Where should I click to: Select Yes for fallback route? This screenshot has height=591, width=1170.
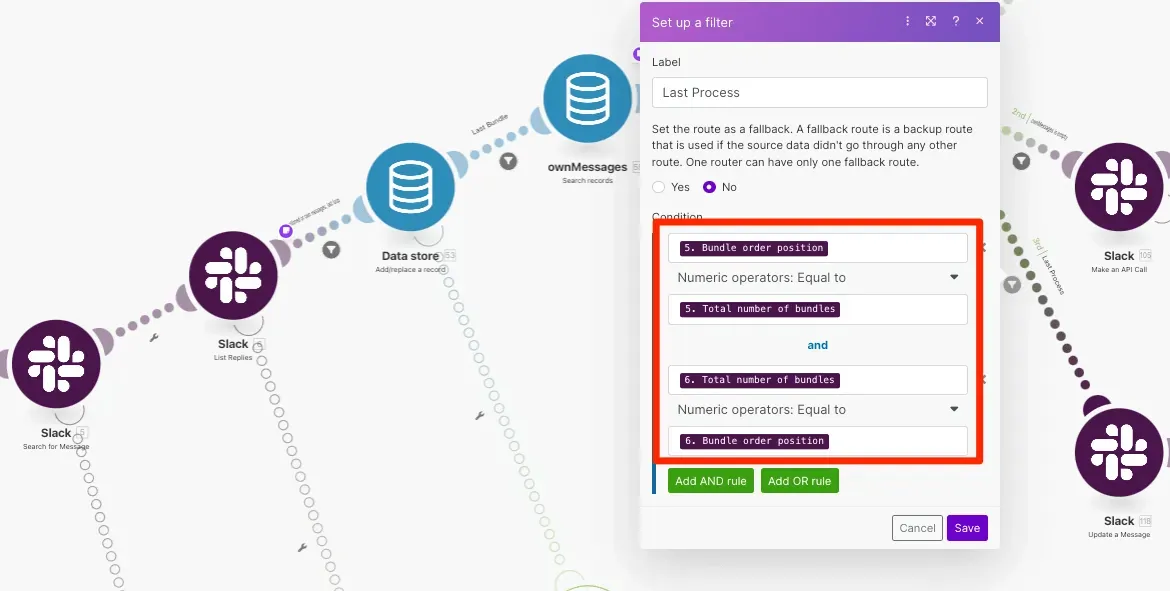pos(658,187)
